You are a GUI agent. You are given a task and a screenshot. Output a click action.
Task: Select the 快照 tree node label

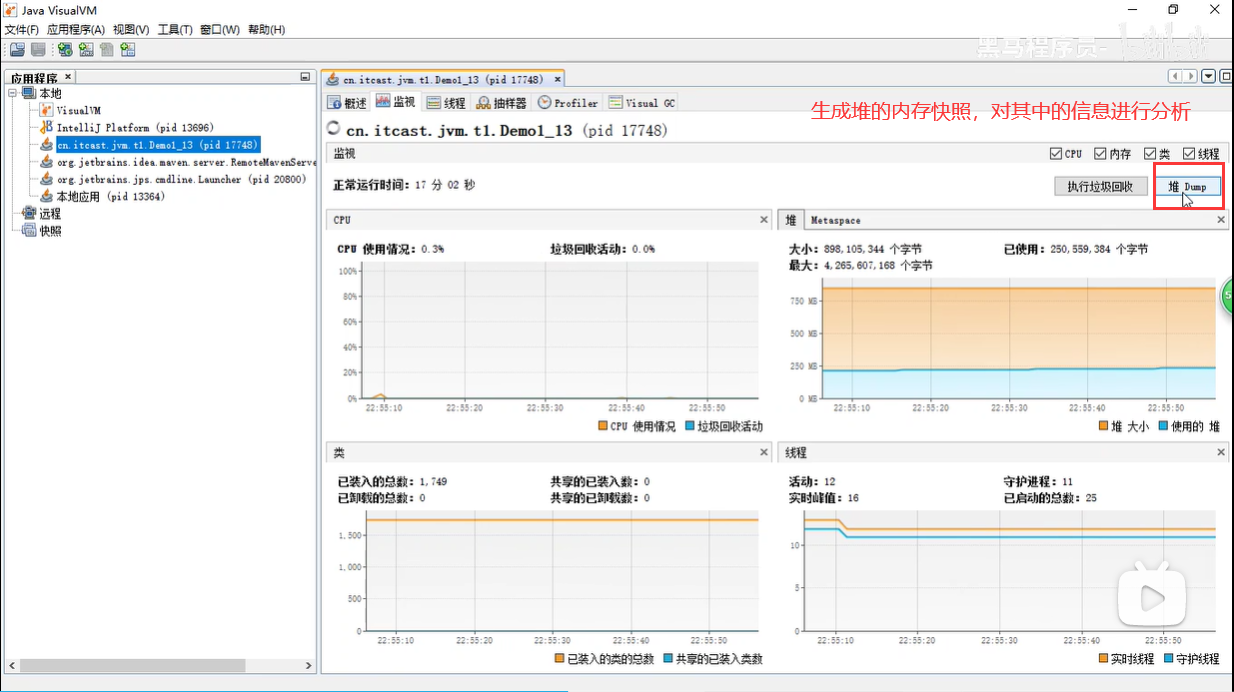[50, 230]
